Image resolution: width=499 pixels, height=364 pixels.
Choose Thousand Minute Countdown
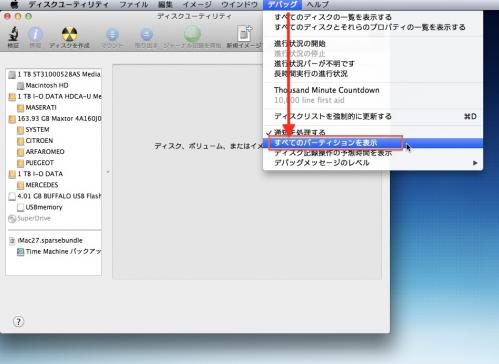pyautogui.click(x=373, y=90)
